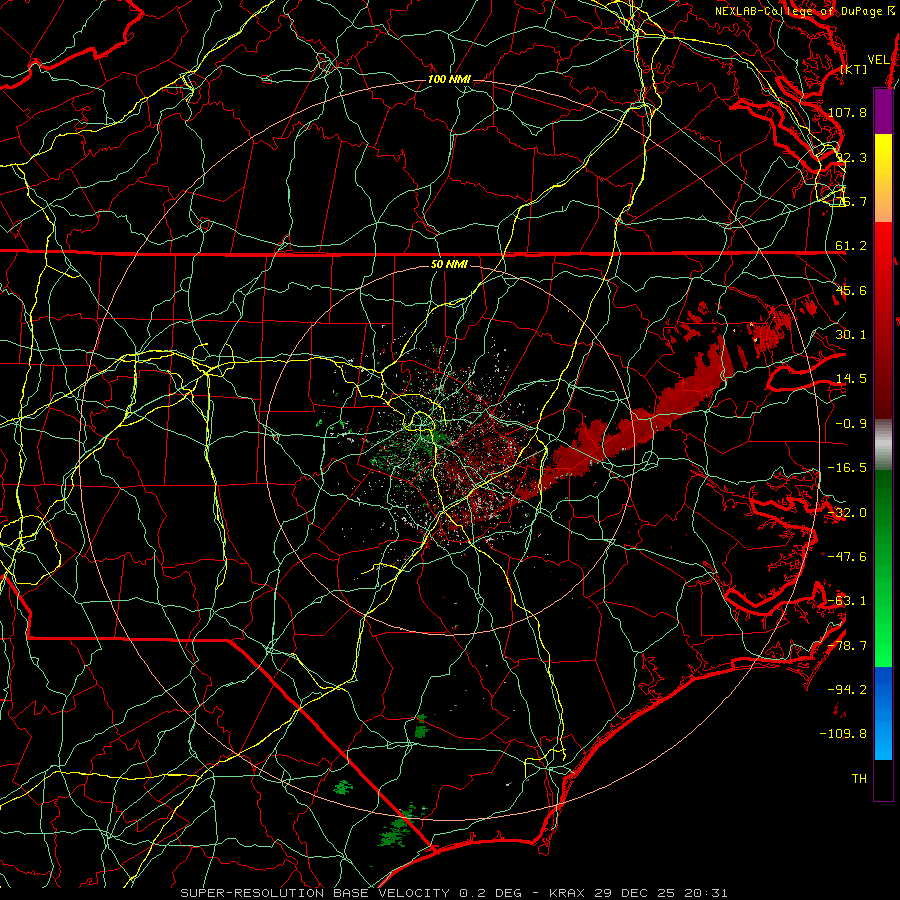This screenshot has width=900, height=900.
Task: Pick the purple segment of velocity scale
Action: tap(883, 112)
